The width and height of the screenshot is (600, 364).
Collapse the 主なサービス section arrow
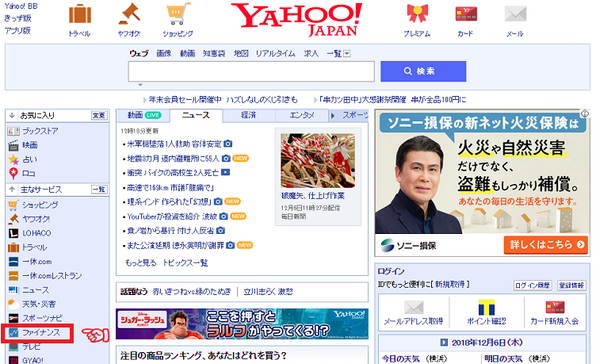point(12,189)
